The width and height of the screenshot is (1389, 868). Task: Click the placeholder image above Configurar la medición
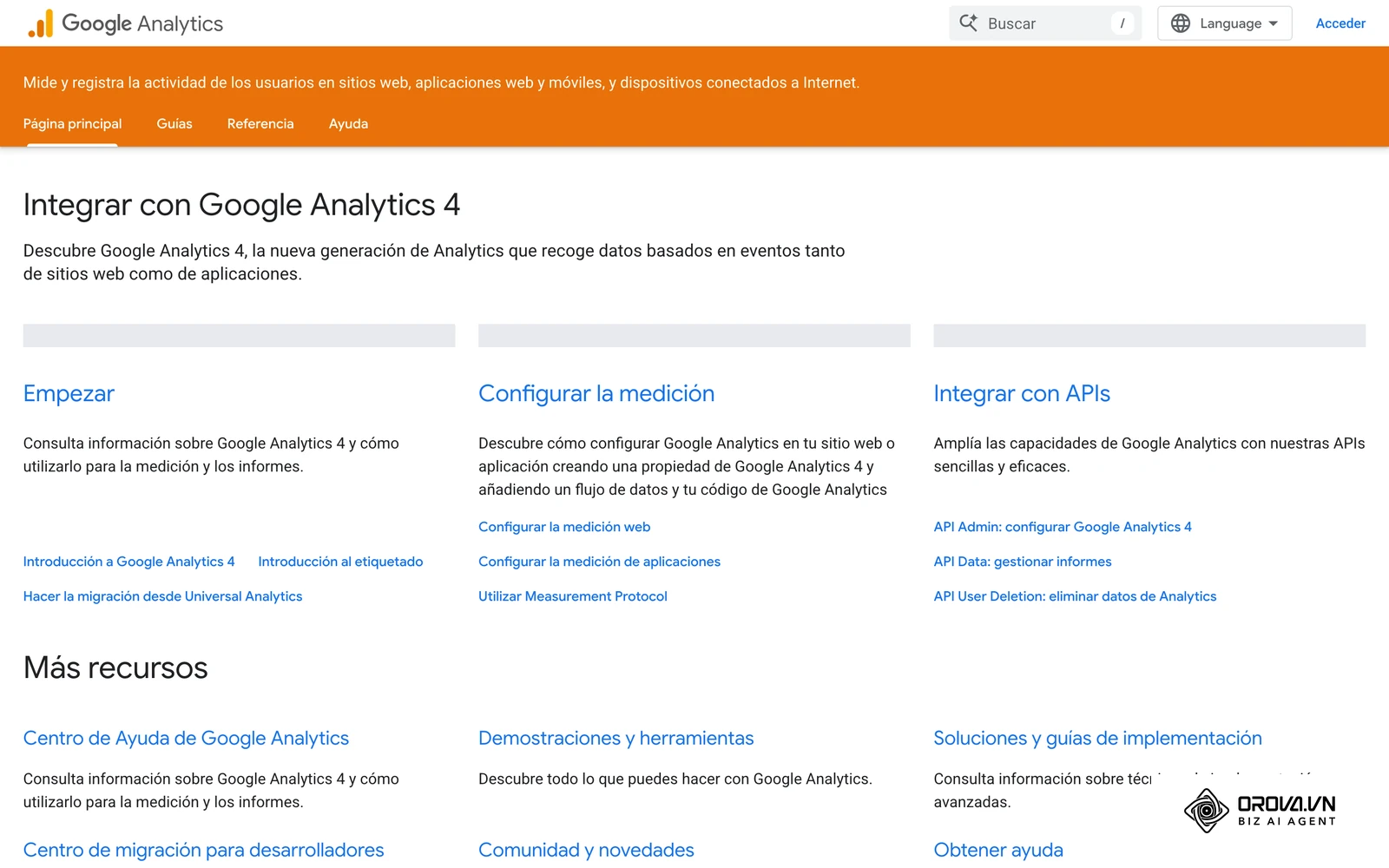tap(694, 336)
